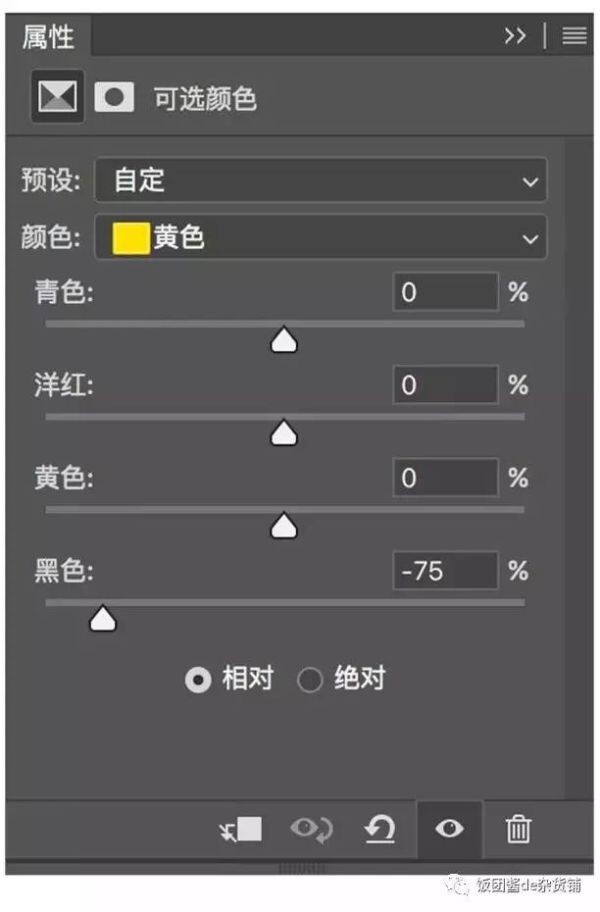Select the 绝对 (Absolute) radio button
This screenshot has height=912, width=600.
(310, 679)
